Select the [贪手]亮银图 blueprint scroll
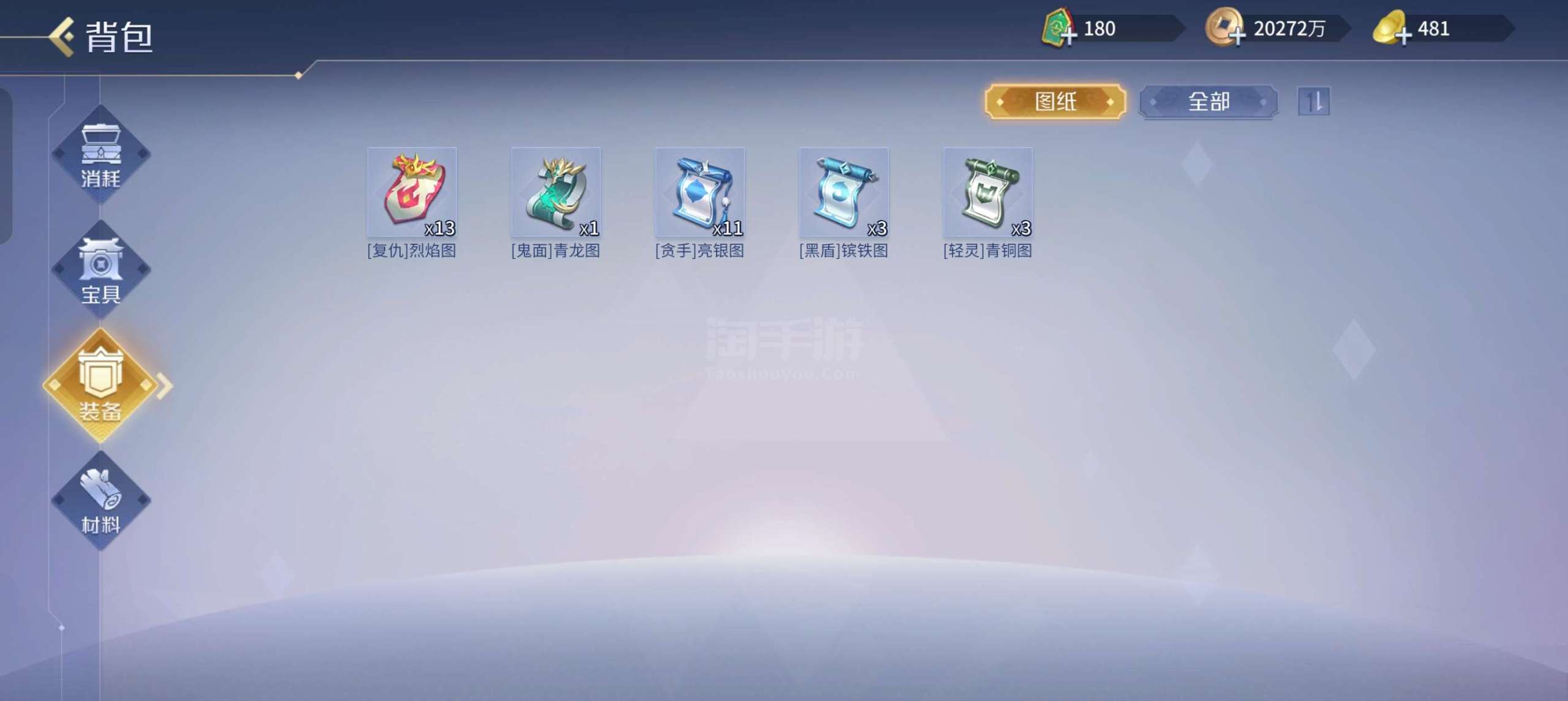The image size is (1568, 701). (699, 192)
